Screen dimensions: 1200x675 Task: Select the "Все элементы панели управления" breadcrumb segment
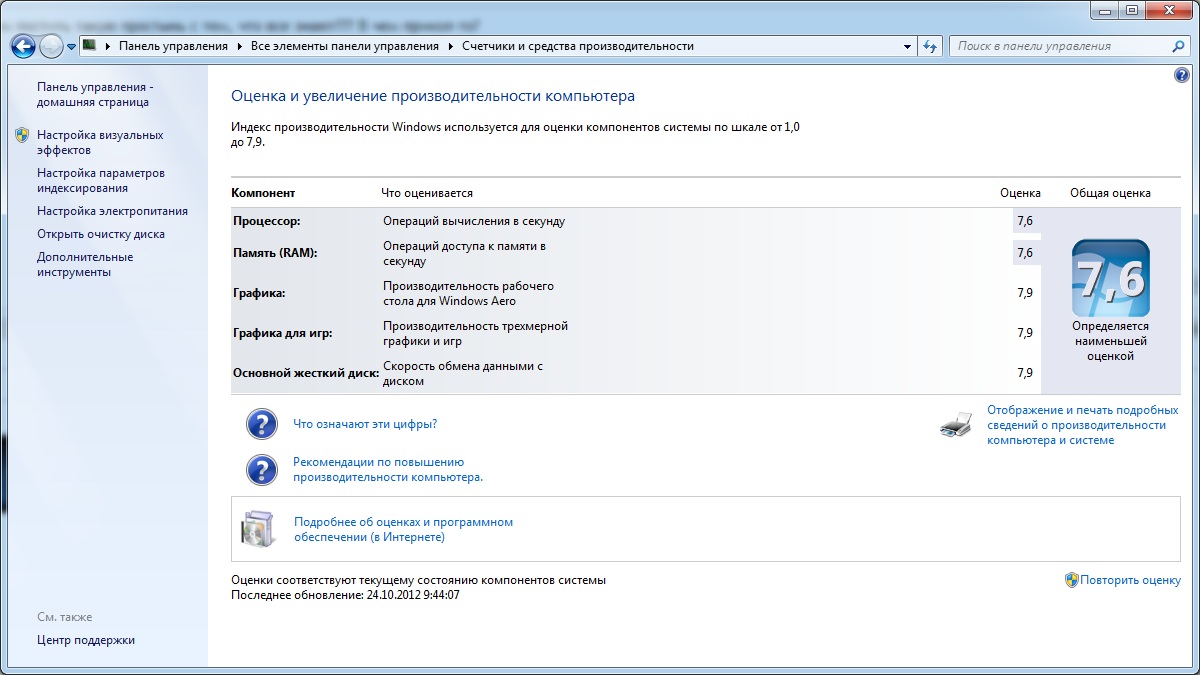coord(344,46)
